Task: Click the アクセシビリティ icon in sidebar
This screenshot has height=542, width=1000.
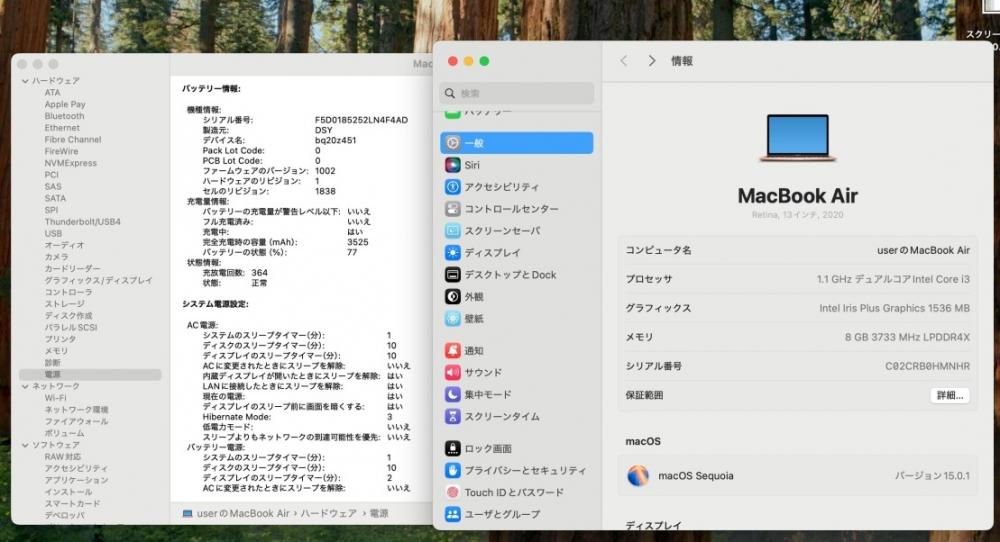Action: click(x=453, y=187)
